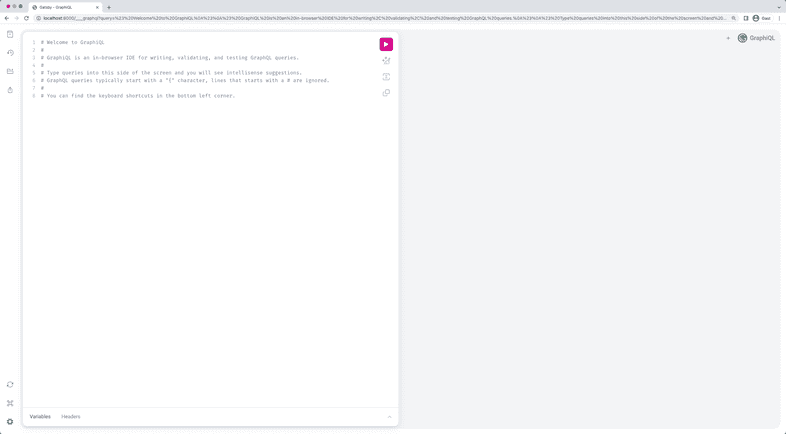The image size is (786, 434).
Task: Run the query with the Execute button
Action: [x=386, y=44]
